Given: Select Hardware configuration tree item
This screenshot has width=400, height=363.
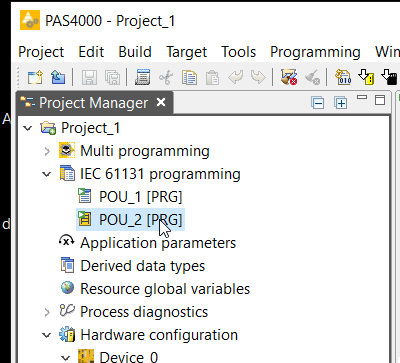Looking at the screenshot, I should [x=159, y=335].
